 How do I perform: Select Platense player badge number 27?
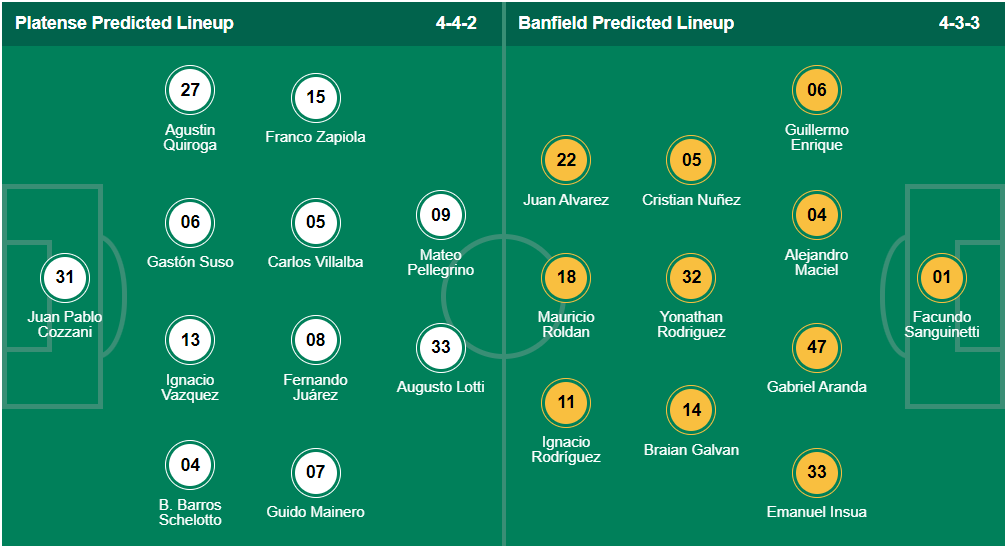tap(190, 90)
